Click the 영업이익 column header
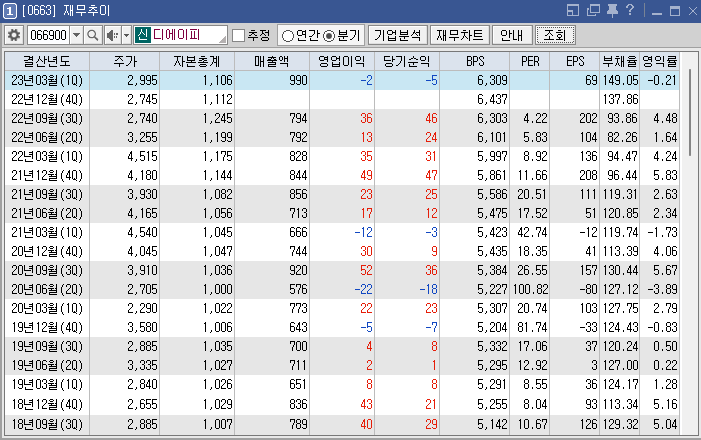The image size is (701, 440). (342, 61)
